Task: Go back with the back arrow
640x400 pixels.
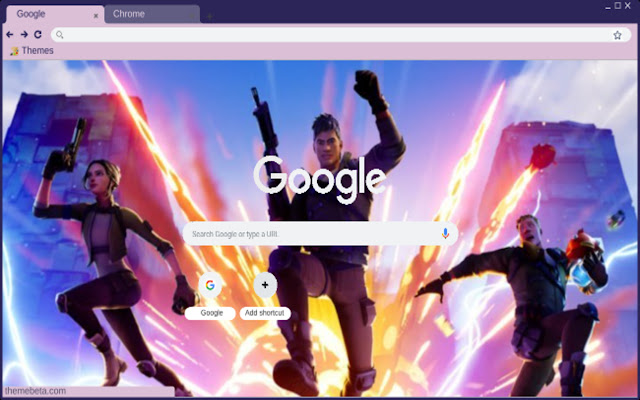Action: click(10, 35)
